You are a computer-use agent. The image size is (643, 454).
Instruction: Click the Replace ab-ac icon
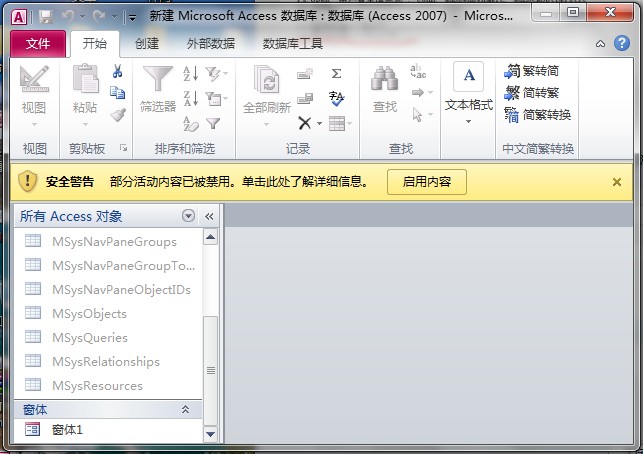pos(418,71)
